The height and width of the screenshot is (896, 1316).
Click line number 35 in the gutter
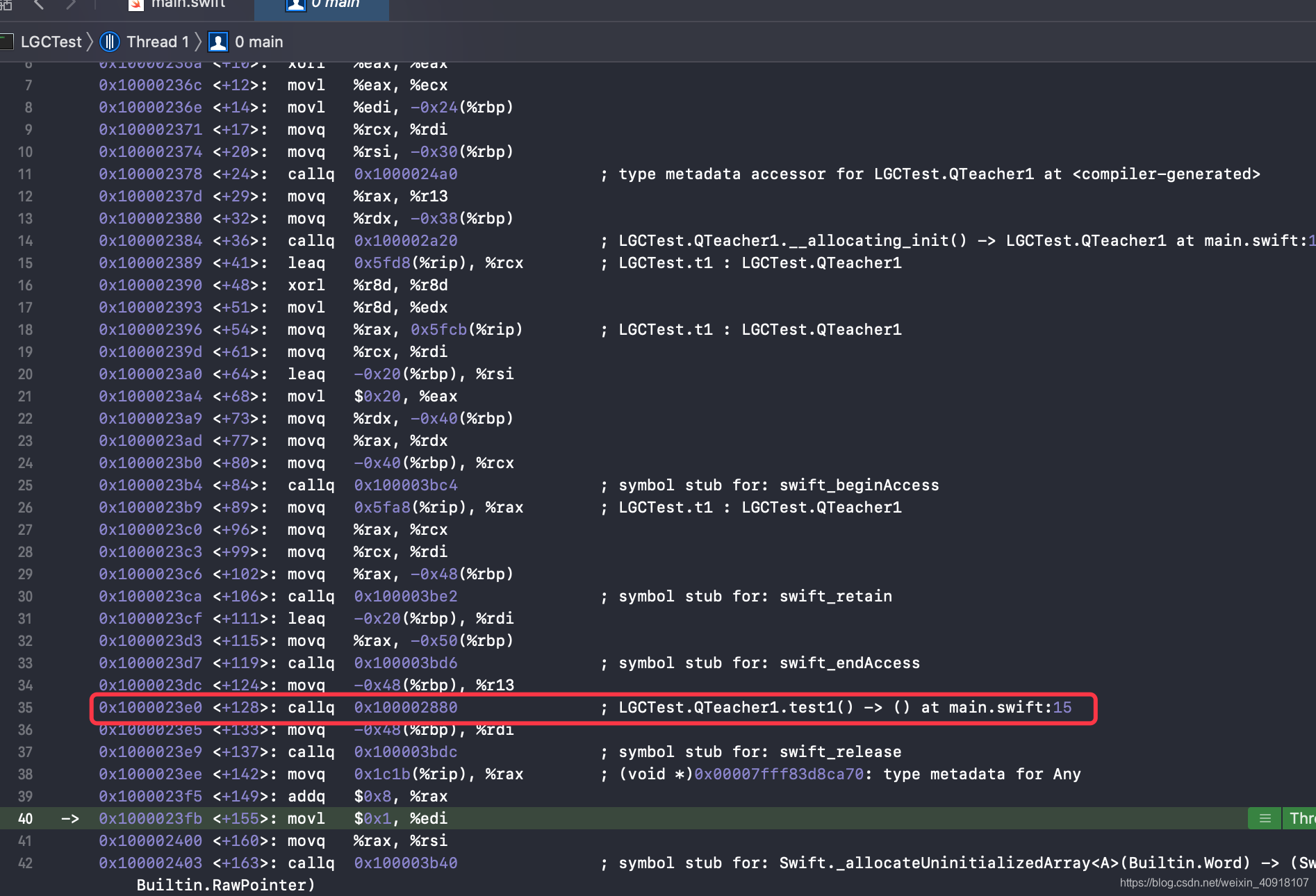pyautogui.click(x=25, y=708)
